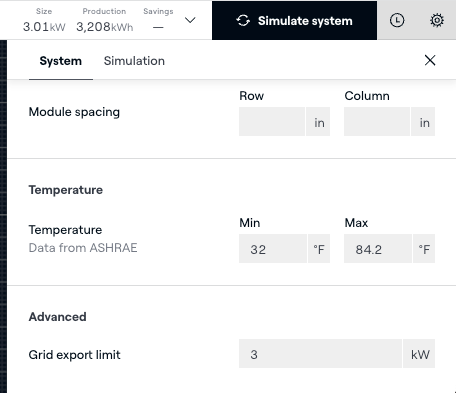Focus the Column module spacing field
The image size is (456, 393).
[x=377, y=122]
